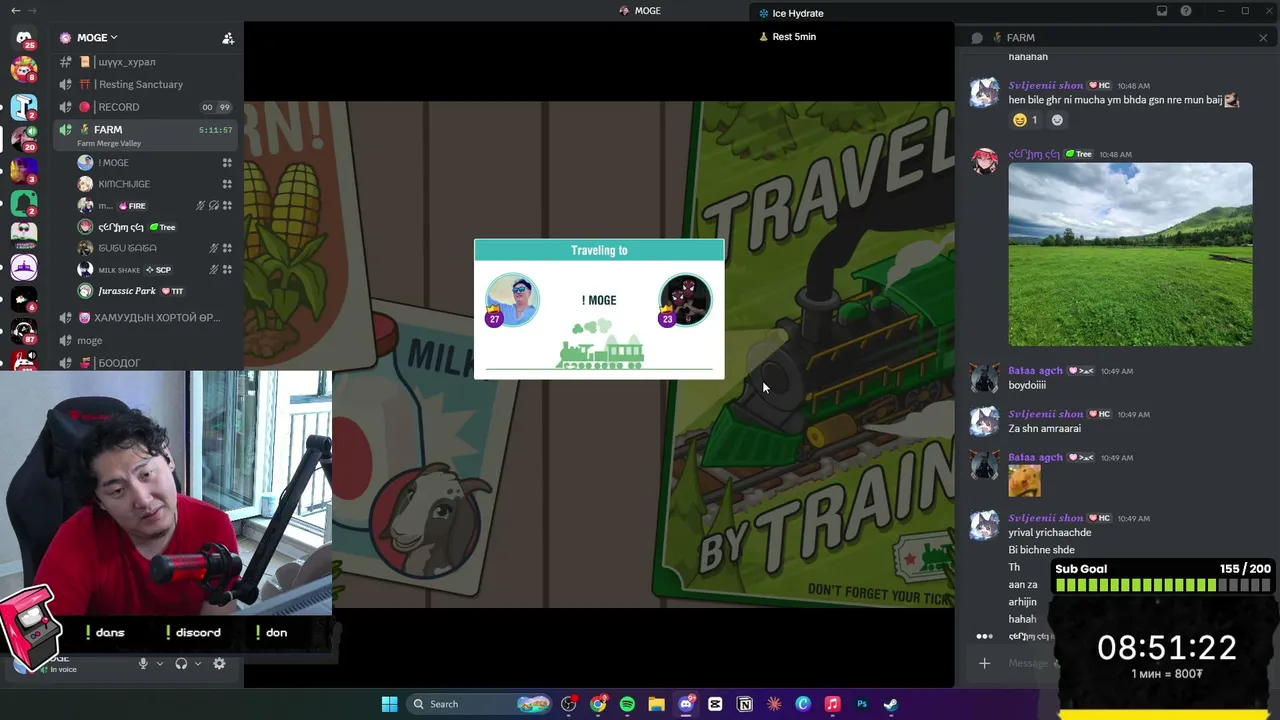The image size is (1280, 720).
Task: Open Discord direct messages home icon
Action: (x=24, y=38)
